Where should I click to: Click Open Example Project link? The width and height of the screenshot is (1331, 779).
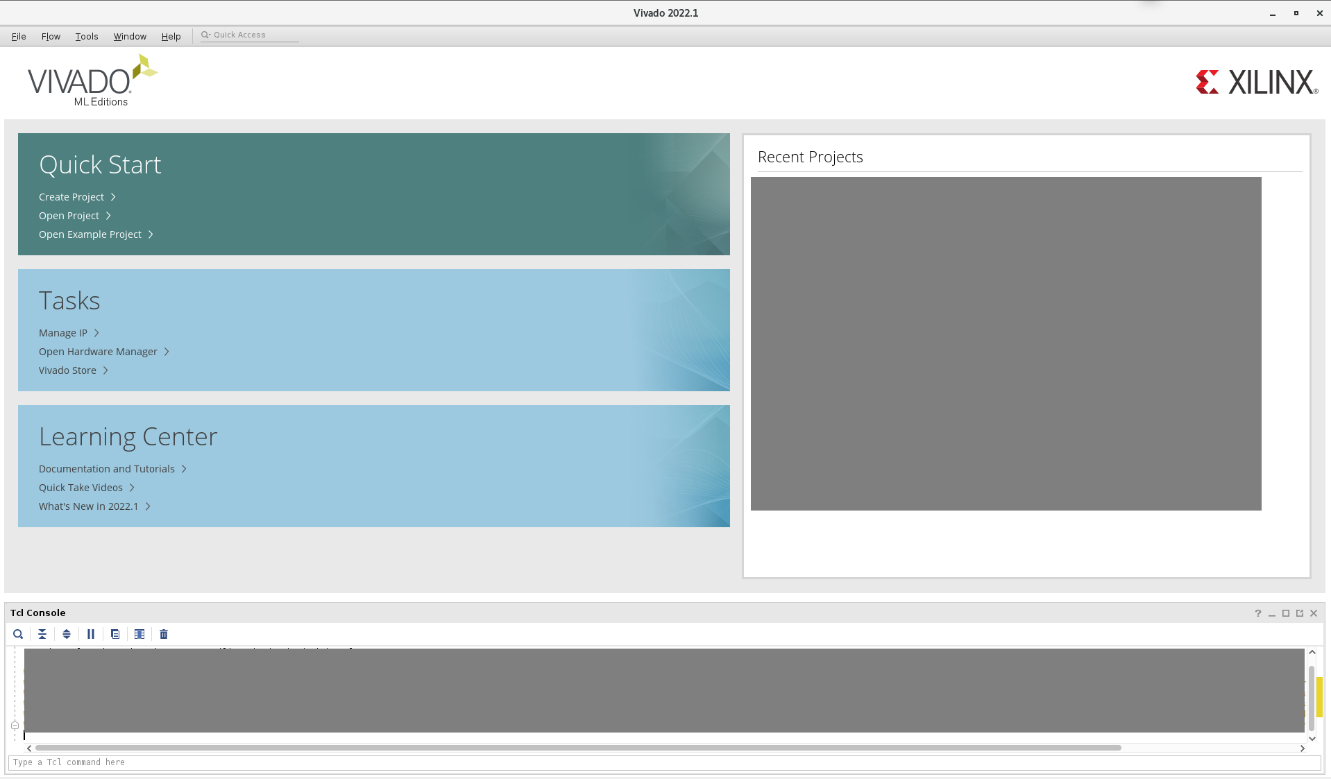[96, 234]
